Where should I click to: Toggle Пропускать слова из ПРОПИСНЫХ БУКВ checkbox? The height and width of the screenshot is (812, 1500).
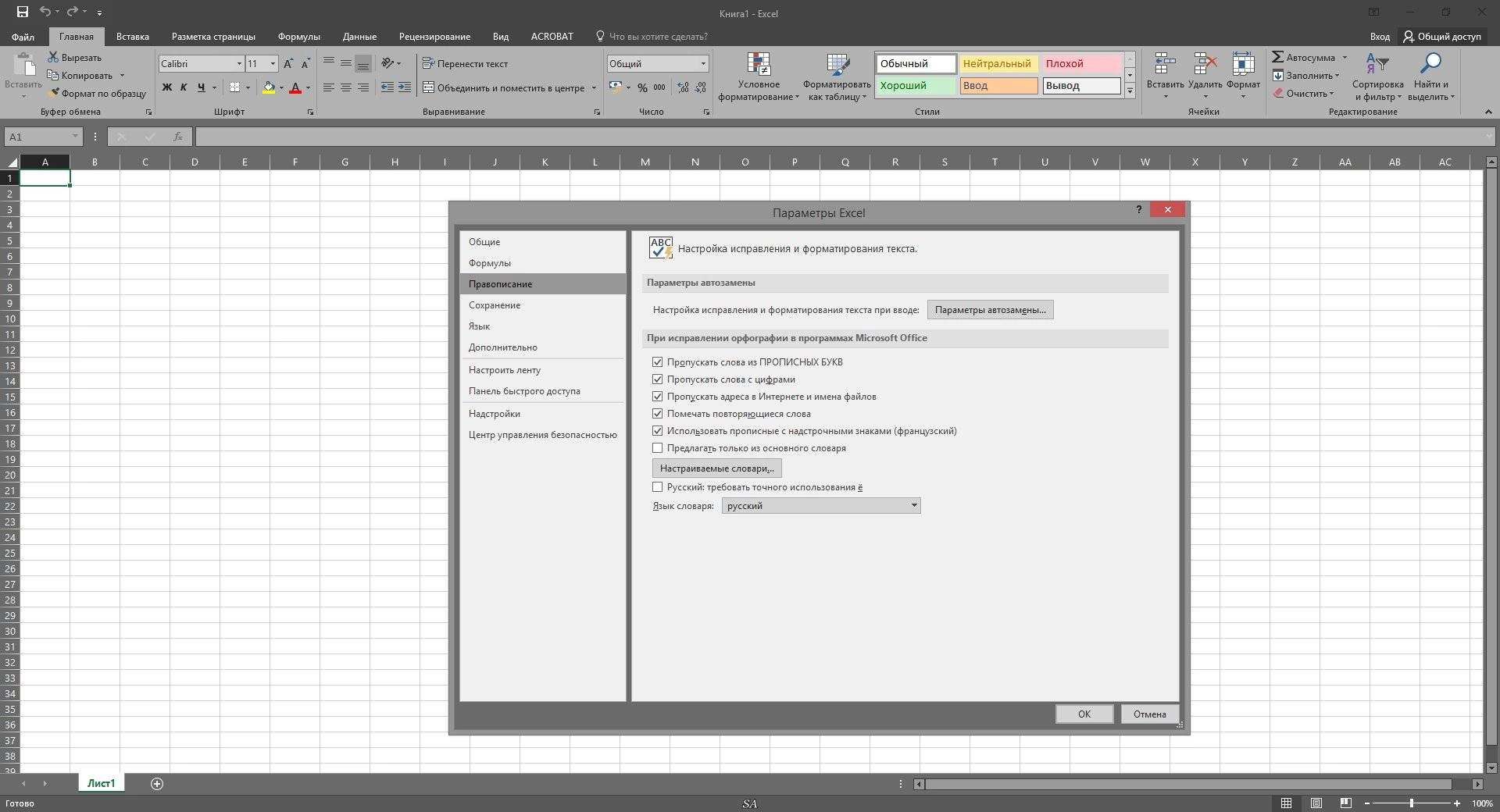pyautogui.click(x=657, y=362)
